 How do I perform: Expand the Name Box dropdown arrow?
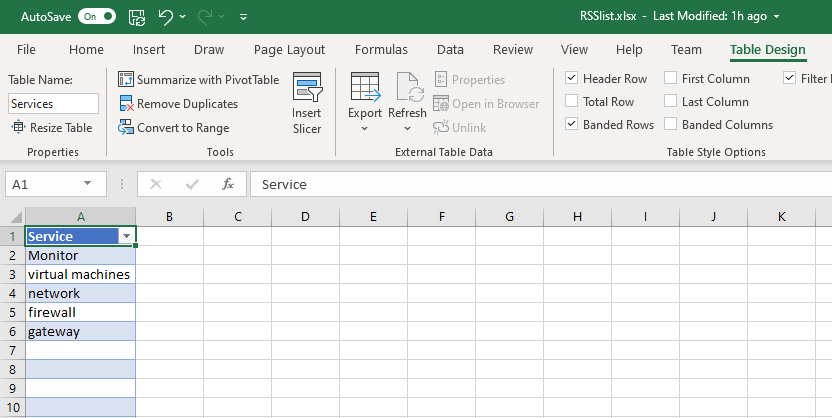click(x=88, y=184)
